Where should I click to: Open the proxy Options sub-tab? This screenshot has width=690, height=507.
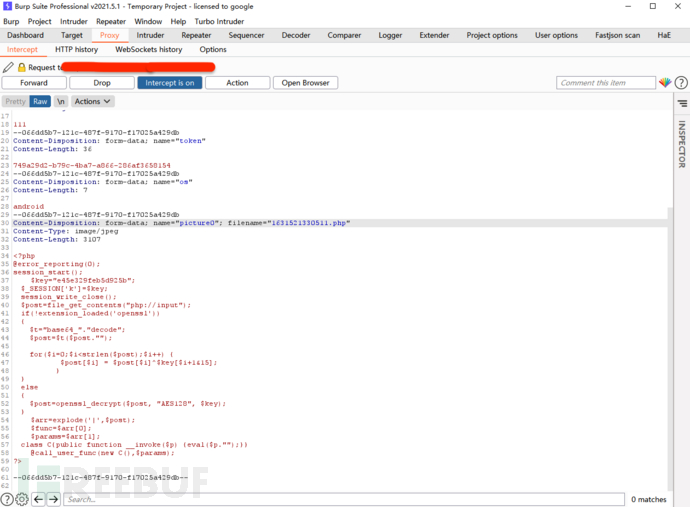coord(213,49)
